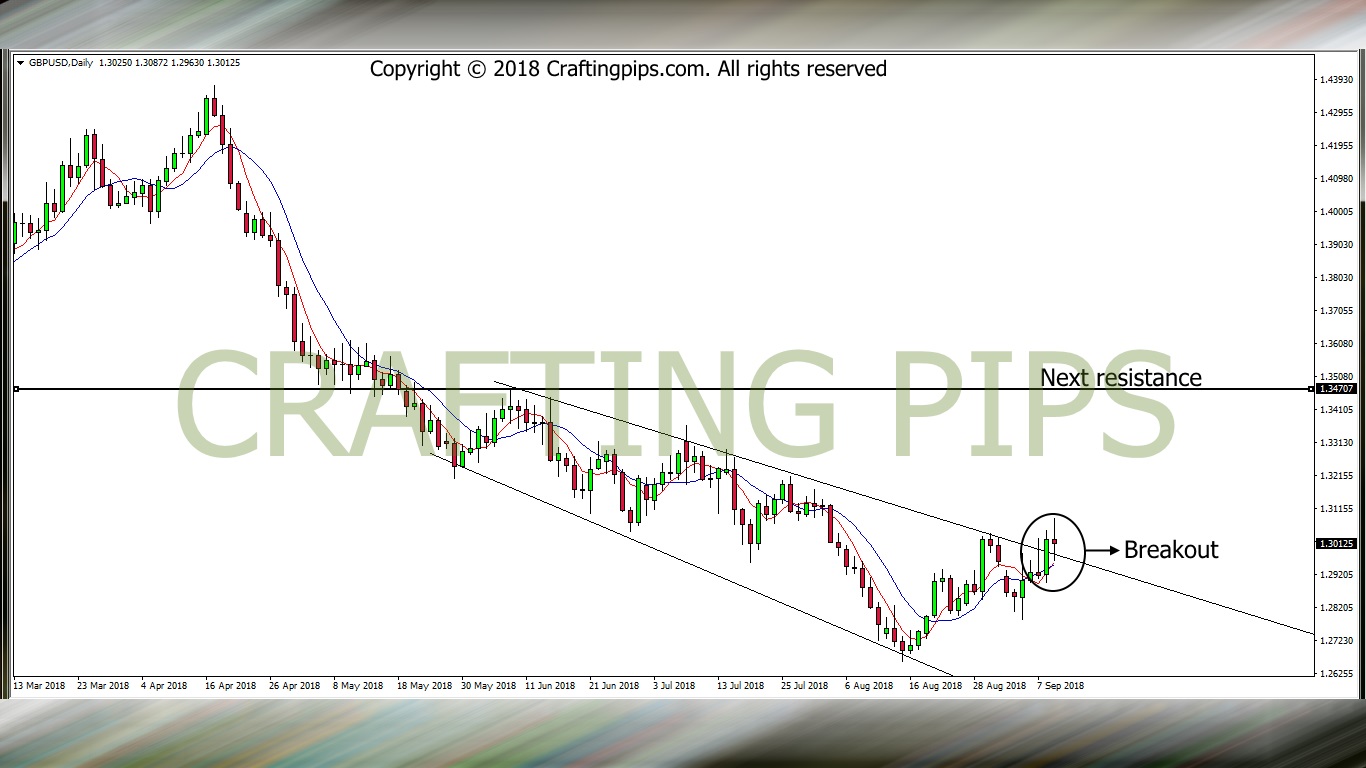Click the 1.40980 price scale value
The height and width of the screenshot is (768, 1366).
(1337, 178)
